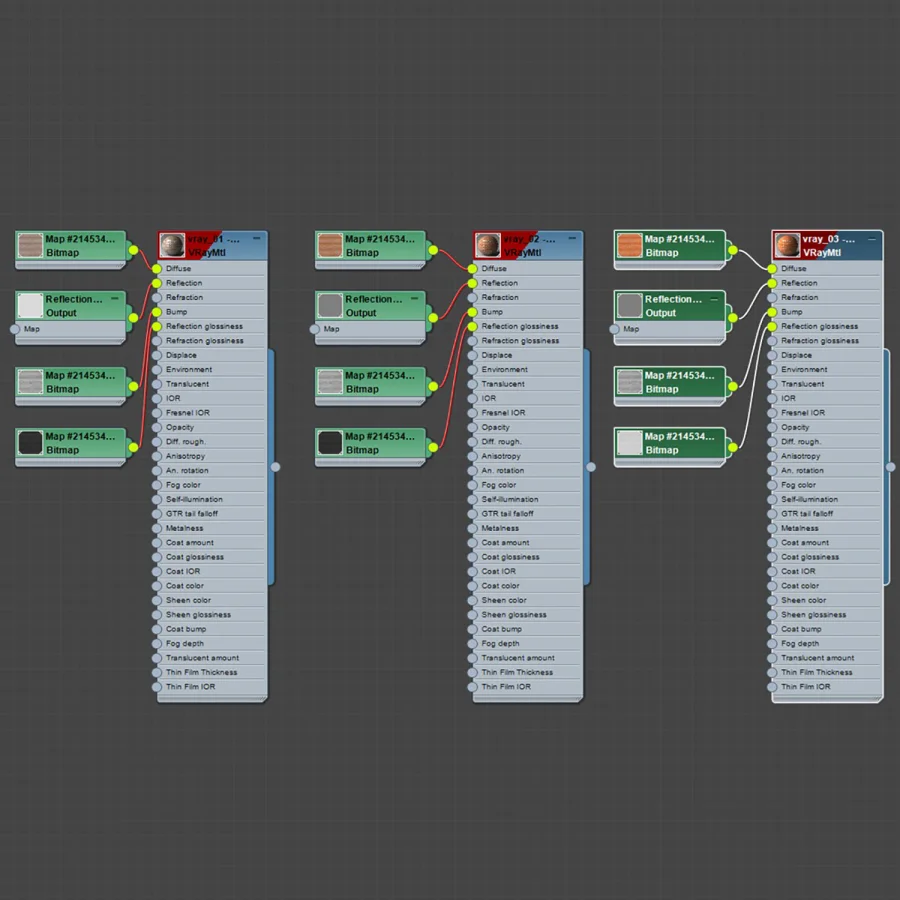The height and width of the screenshot is (900, 900).
Task: Select the white swatch on first Reflection Output
Action: [x=30, y=305]
